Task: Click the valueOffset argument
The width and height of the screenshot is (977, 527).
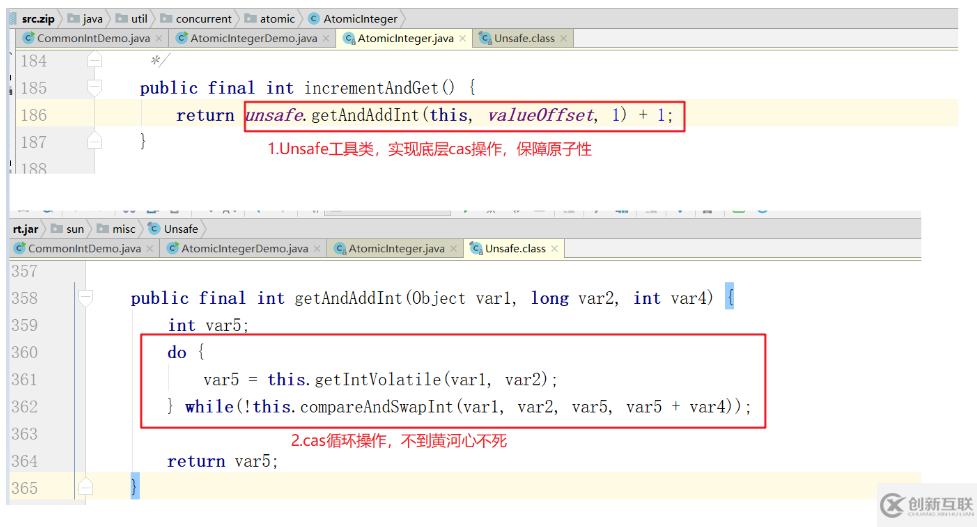Action: (540, 115)
